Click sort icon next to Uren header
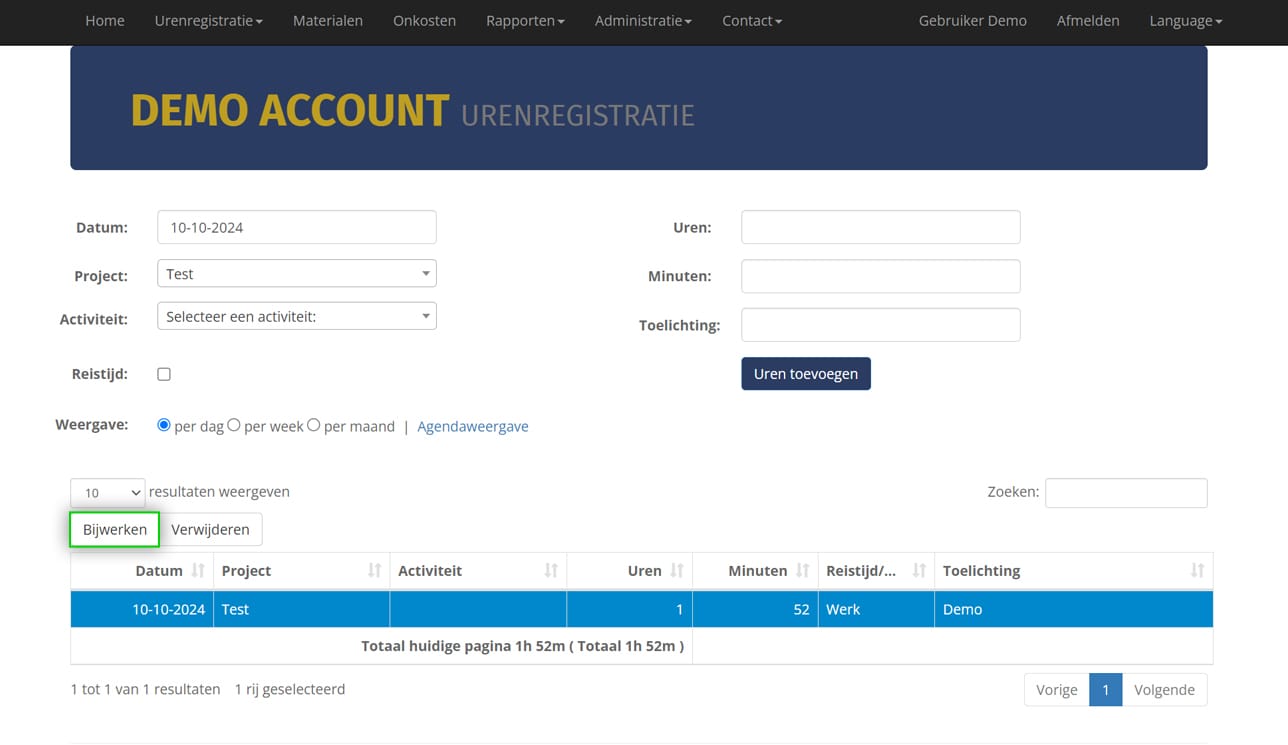The width and height of the screenshot is (1288, 745). [x=677, y=571]
